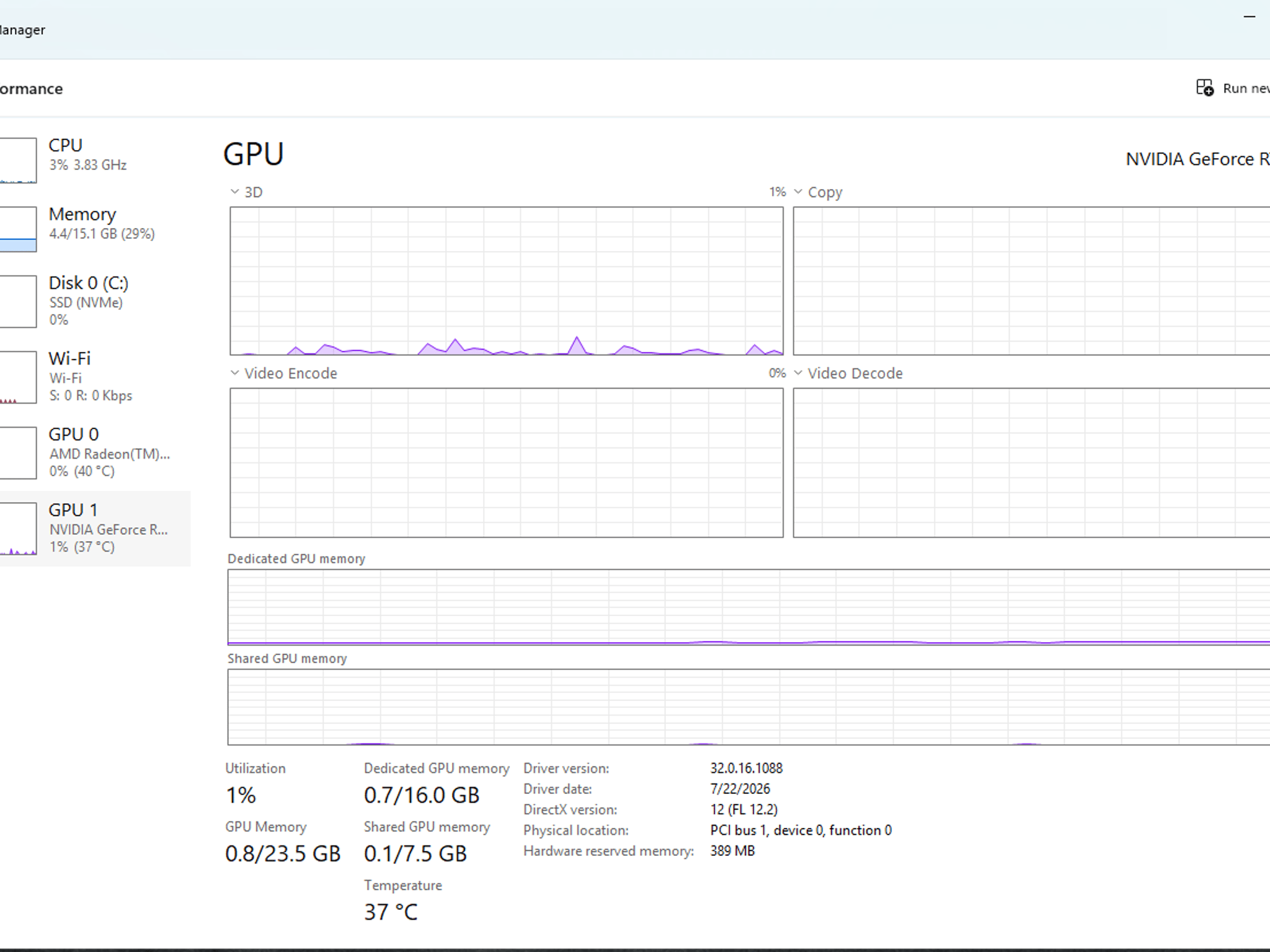
Task: Click DirectX version 12 (FL 12.2)
Action: click(x=744, y=809)
